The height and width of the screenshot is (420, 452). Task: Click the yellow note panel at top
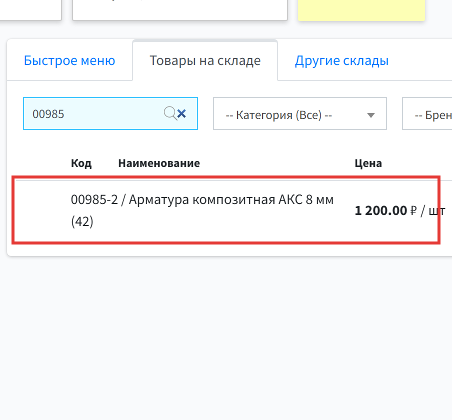coord(361,10)
